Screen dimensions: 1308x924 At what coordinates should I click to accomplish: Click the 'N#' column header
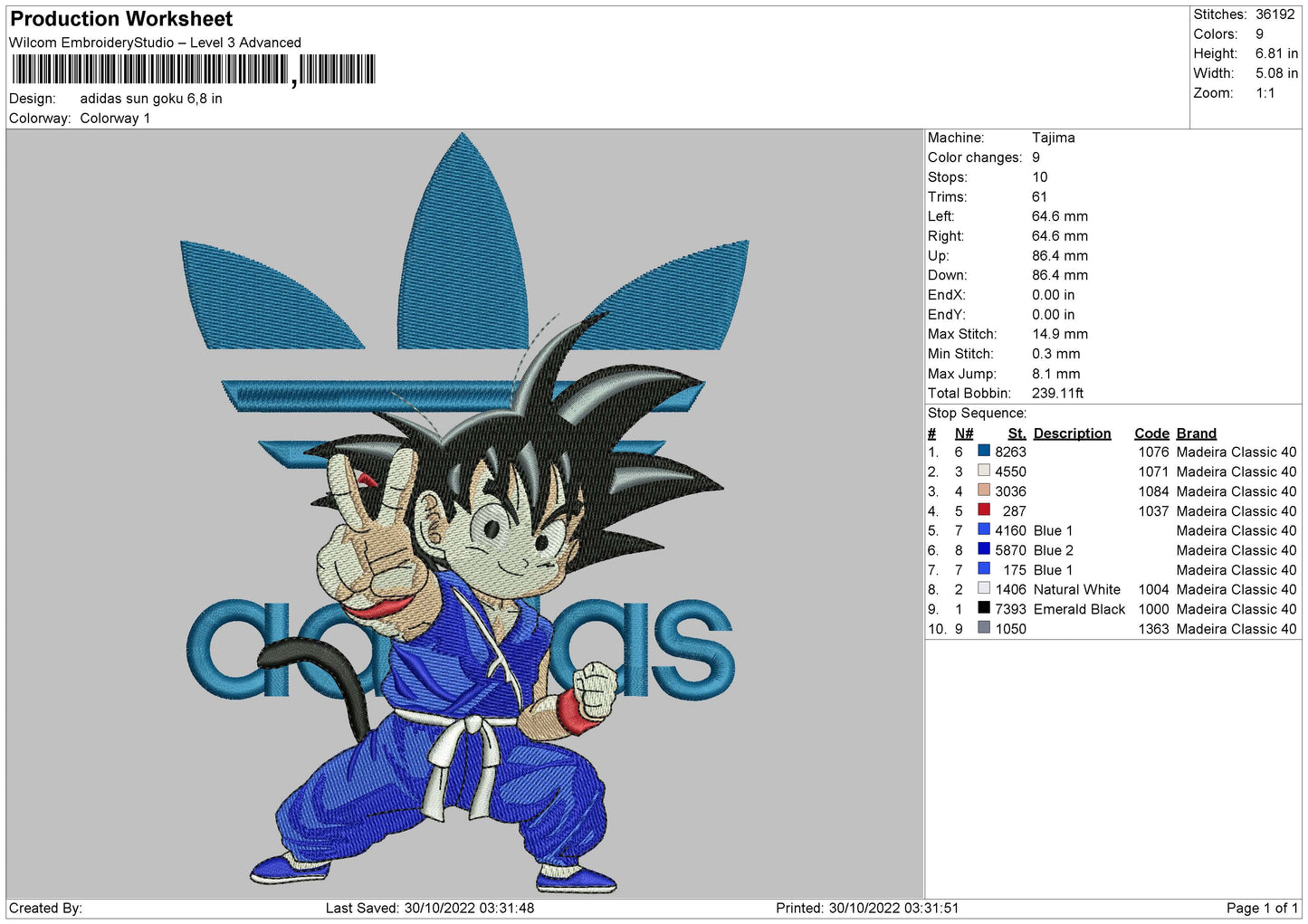click(964, 433)
